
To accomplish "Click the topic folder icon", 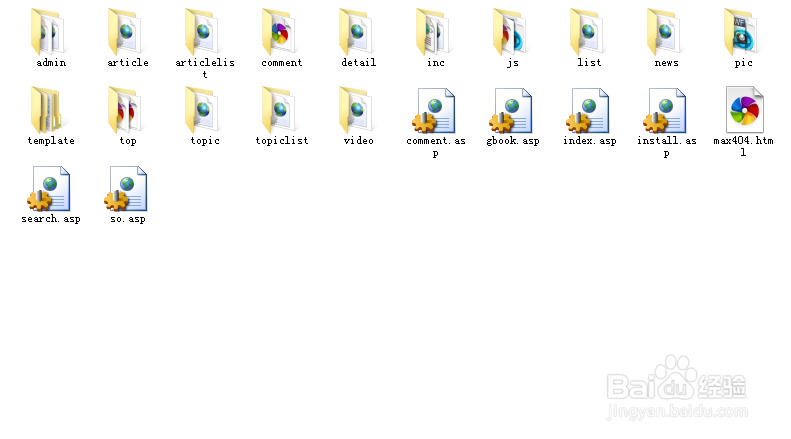I will [203, 110].
